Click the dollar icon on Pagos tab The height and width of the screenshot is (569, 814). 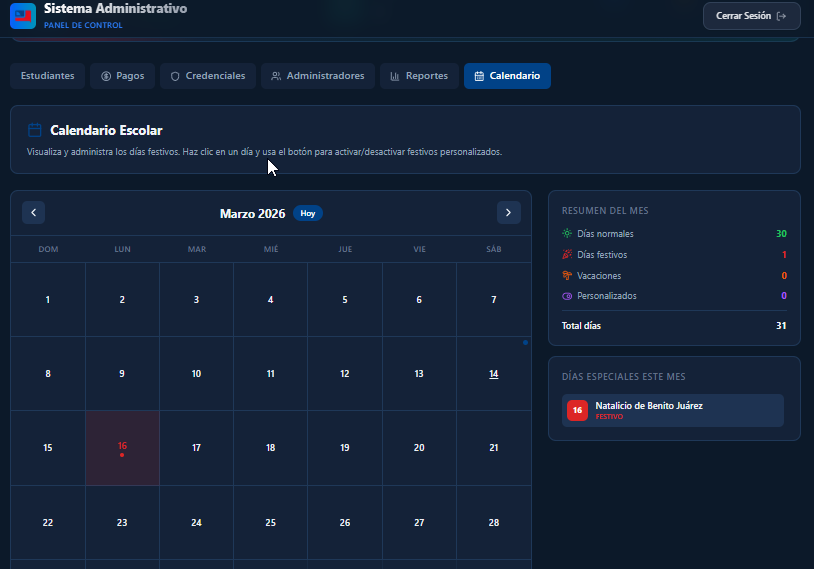[106, 76]
